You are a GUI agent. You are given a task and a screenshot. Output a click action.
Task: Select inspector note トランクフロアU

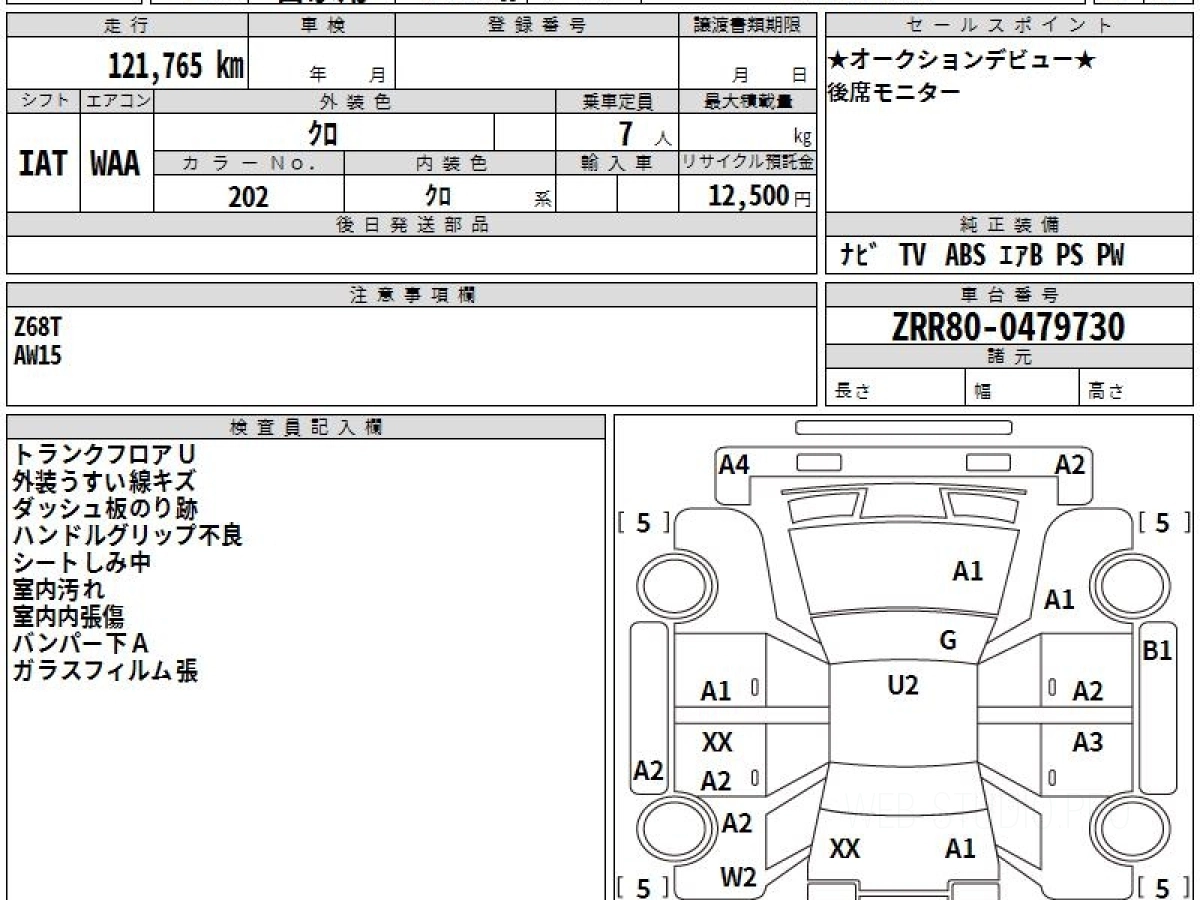coord(103,454)
